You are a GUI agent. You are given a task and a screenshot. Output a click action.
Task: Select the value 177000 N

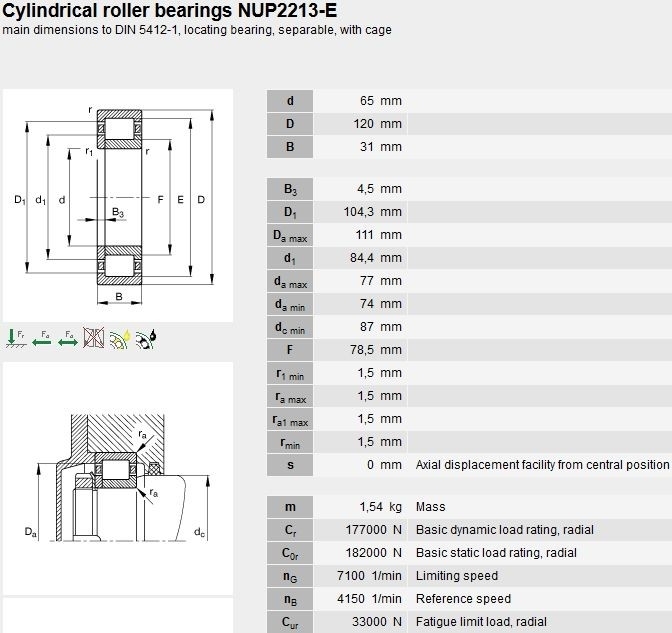coord(374,530)
